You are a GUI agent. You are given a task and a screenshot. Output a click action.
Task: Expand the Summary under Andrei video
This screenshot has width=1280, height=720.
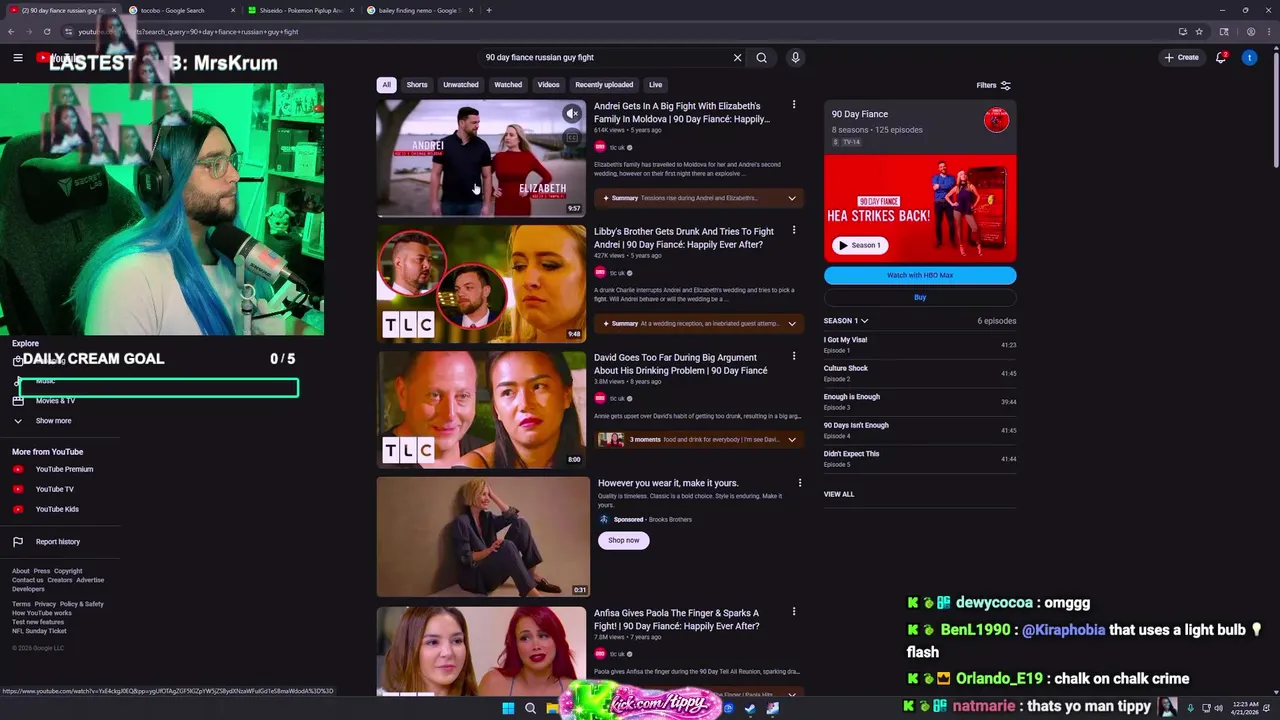698,198
